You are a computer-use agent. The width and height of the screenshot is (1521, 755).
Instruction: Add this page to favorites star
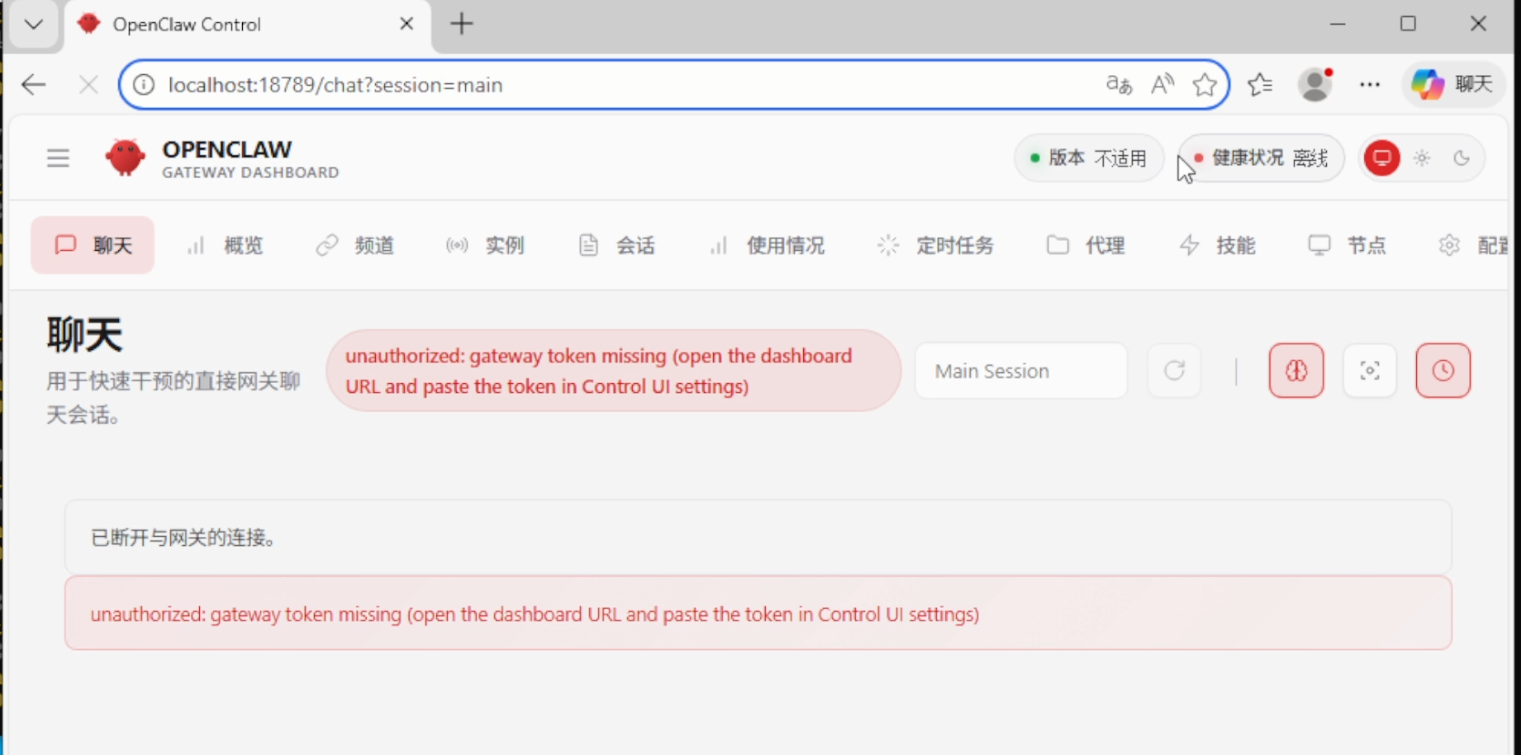click(1205, 85)
